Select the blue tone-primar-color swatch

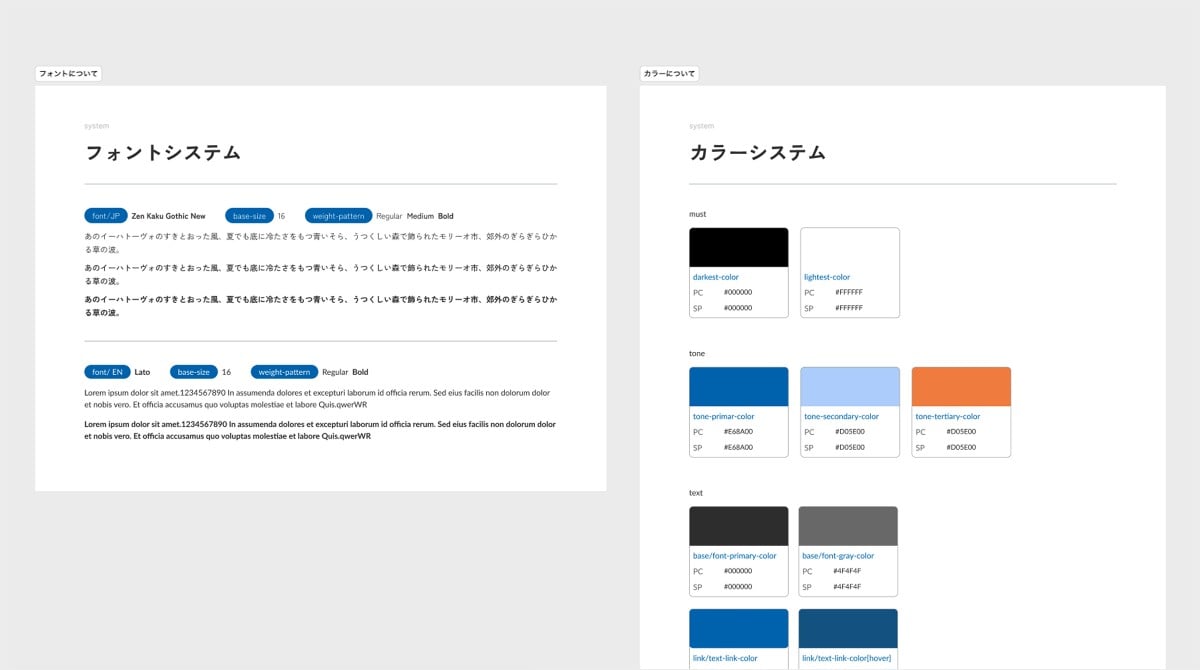click(738, 387)
